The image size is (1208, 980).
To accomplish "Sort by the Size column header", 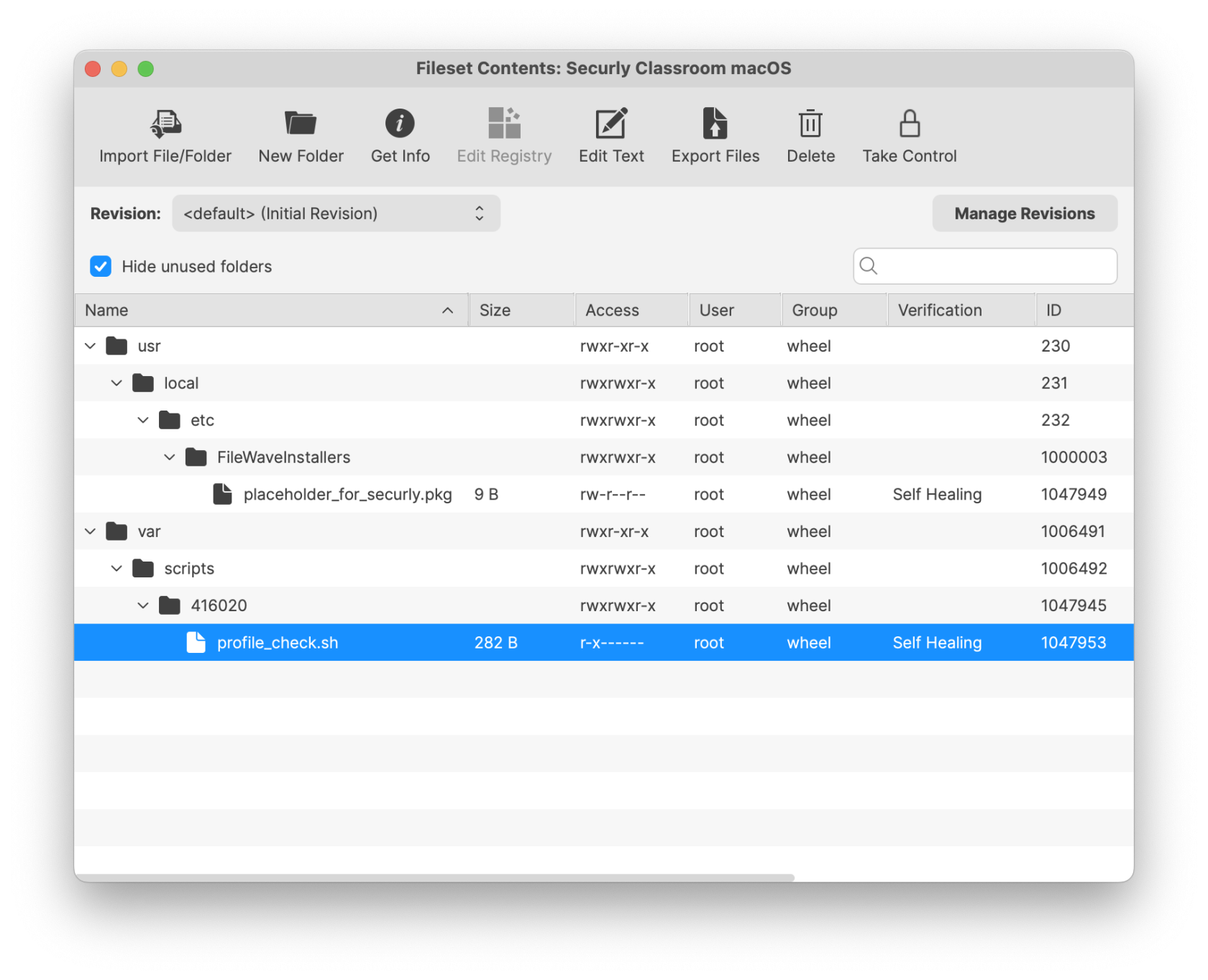I will click(522, 311).
